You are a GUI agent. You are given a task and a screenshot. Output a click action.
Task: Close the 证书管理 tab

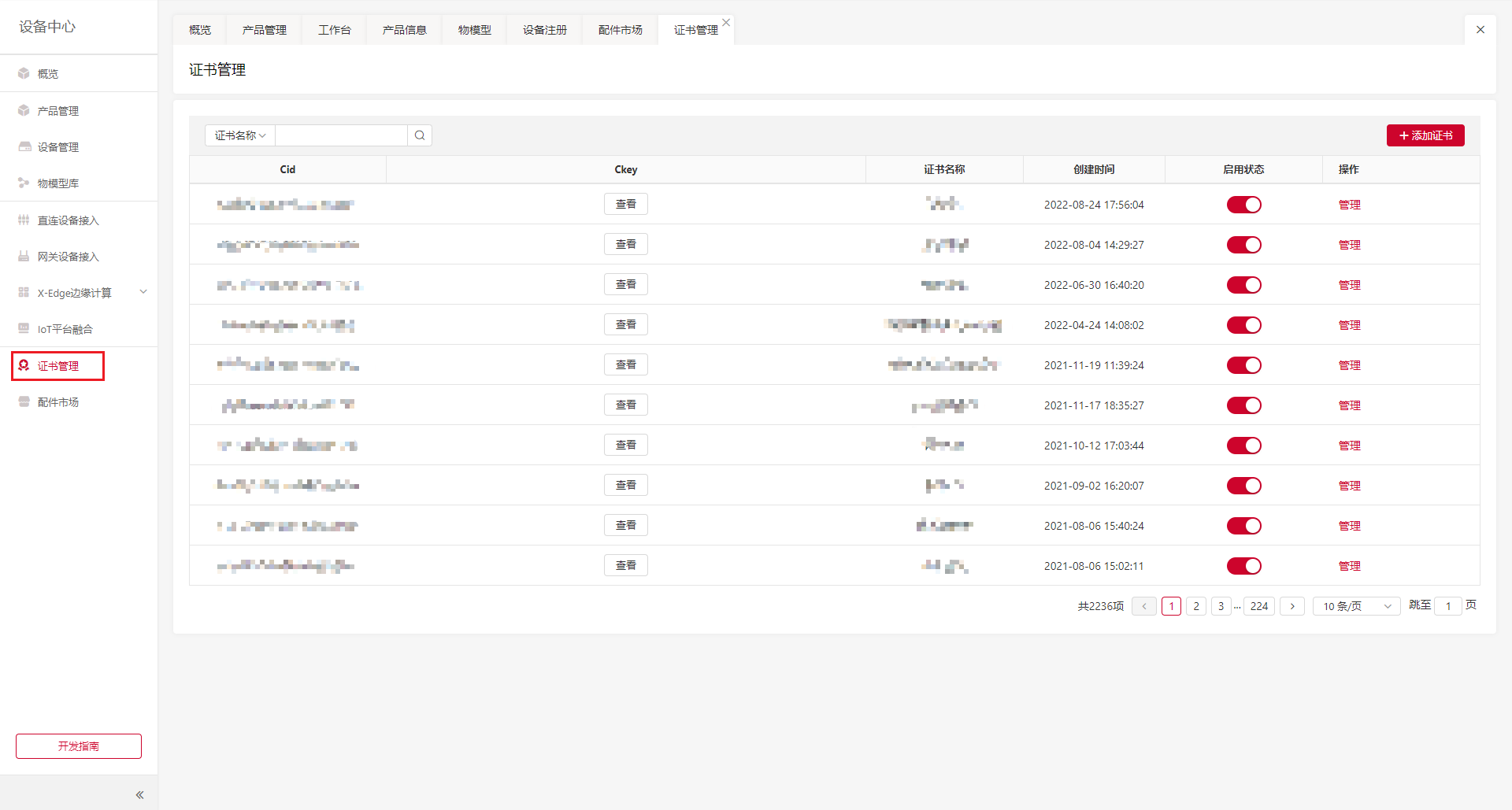(726, 23)
